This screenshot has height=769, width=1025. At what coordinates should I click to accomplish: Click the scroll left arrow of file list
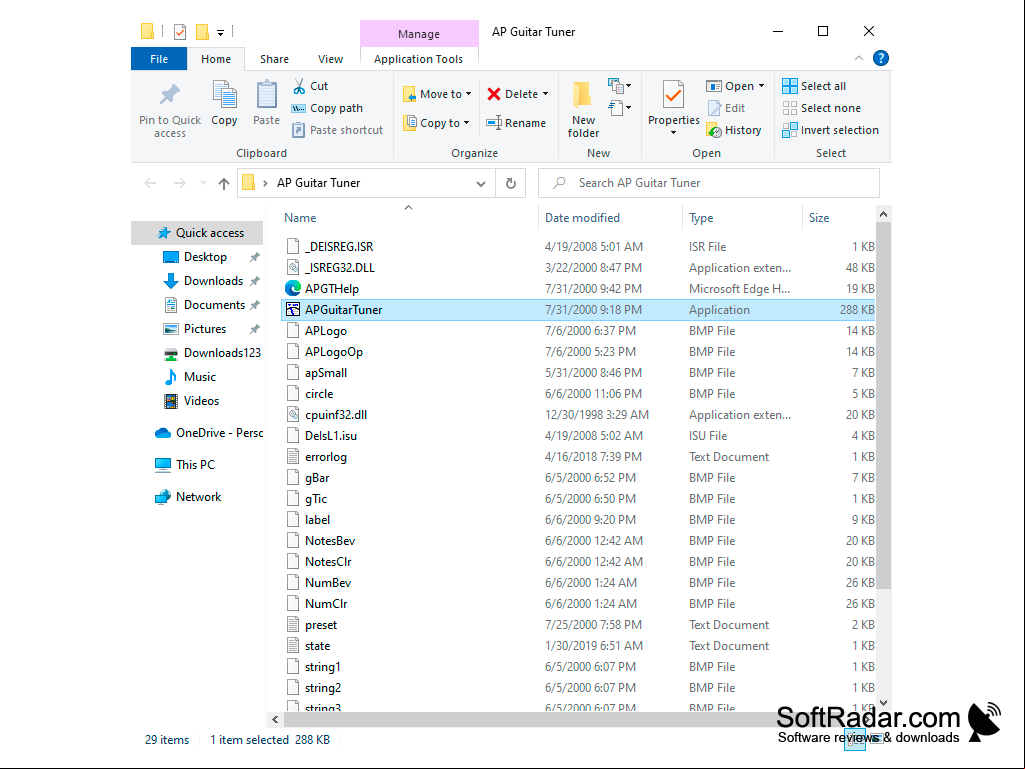click(x=275, y=719)
